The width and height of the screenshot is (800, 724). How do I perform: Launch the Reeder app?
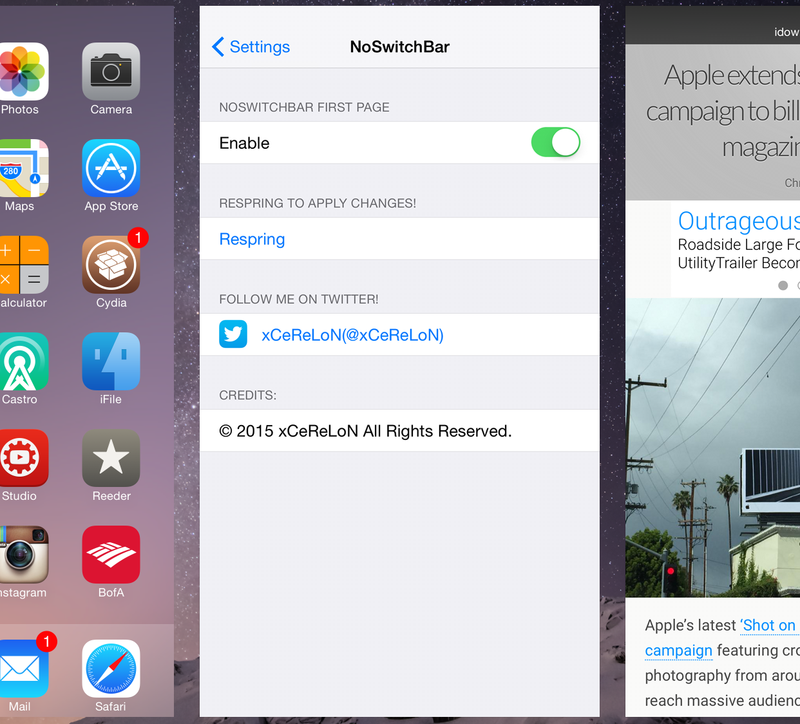[111, 458]
